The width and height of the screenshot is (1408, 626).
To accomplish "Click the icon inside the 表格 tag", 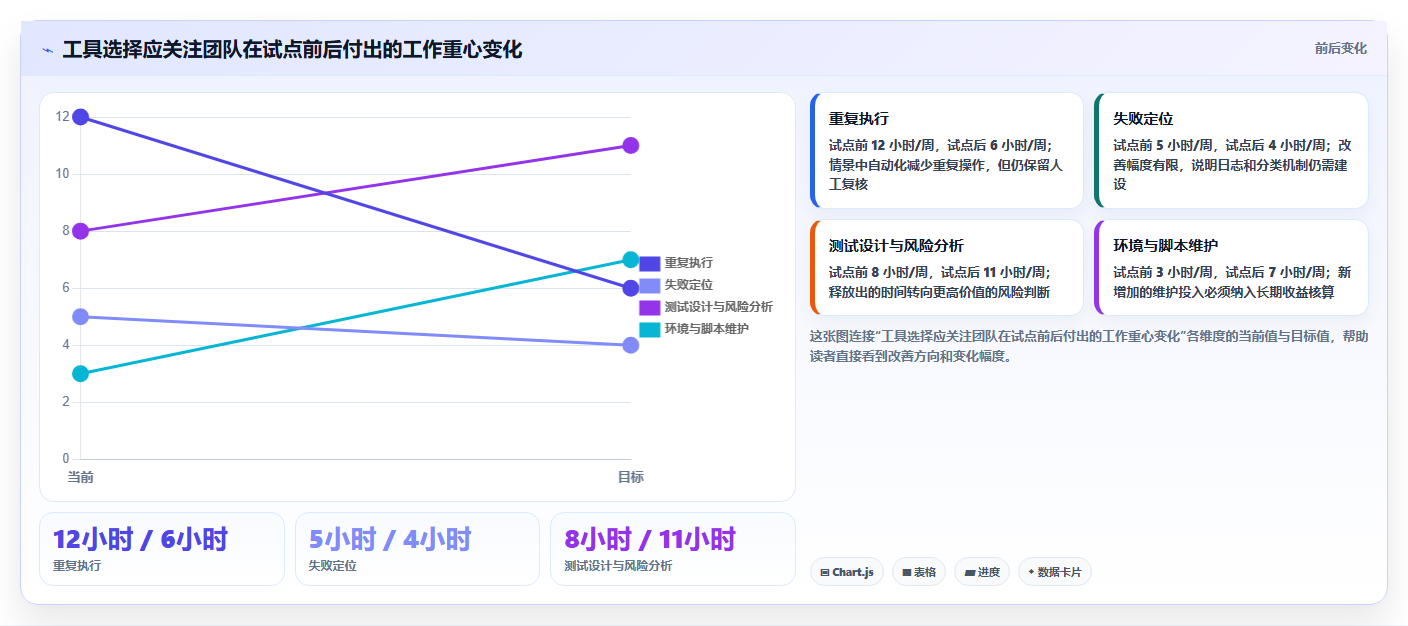I will 906,573.
